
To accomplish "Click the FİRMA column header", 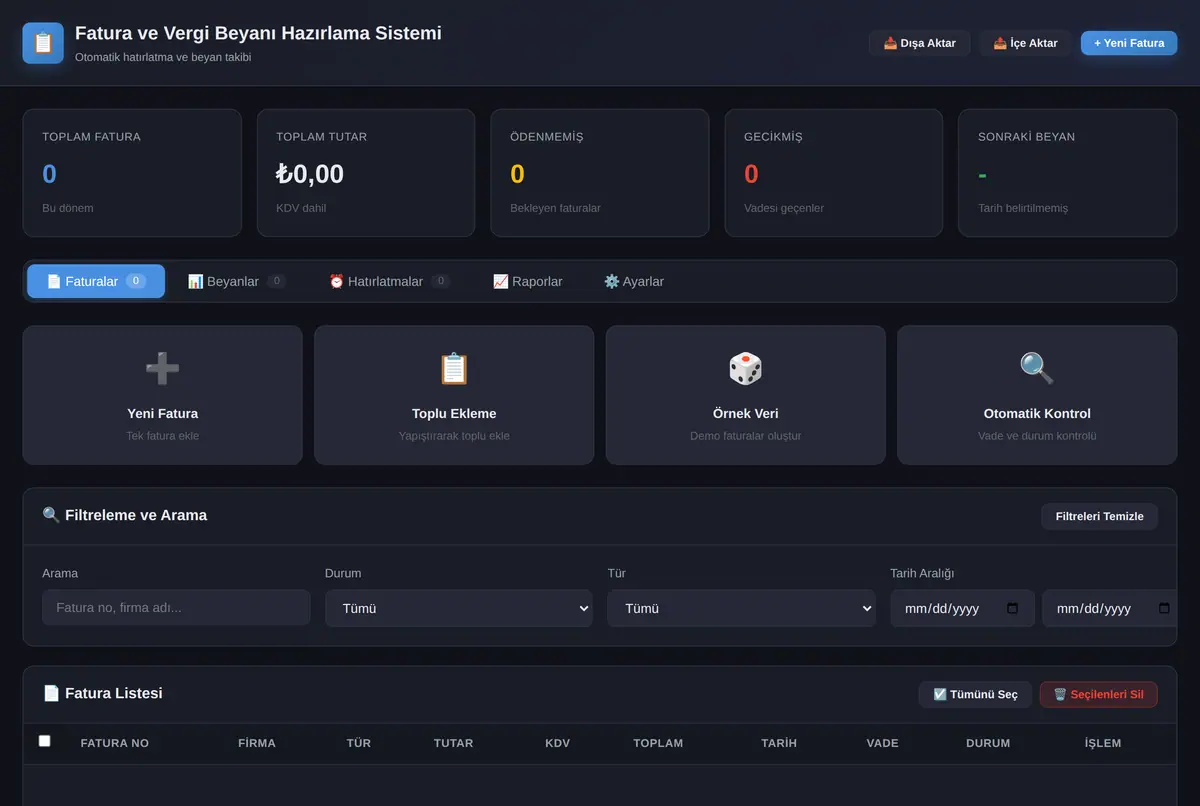I will [x=257, y=743].
